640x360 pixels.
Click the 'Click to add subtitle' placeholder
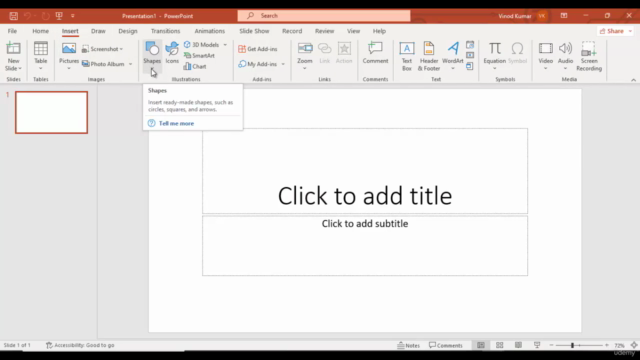tap(365, 245)
